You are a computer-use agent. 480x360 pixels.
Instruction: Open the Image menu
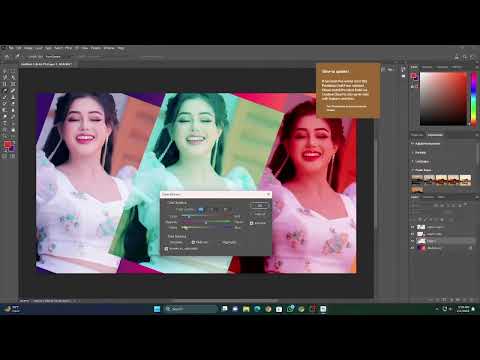(28, 48)
